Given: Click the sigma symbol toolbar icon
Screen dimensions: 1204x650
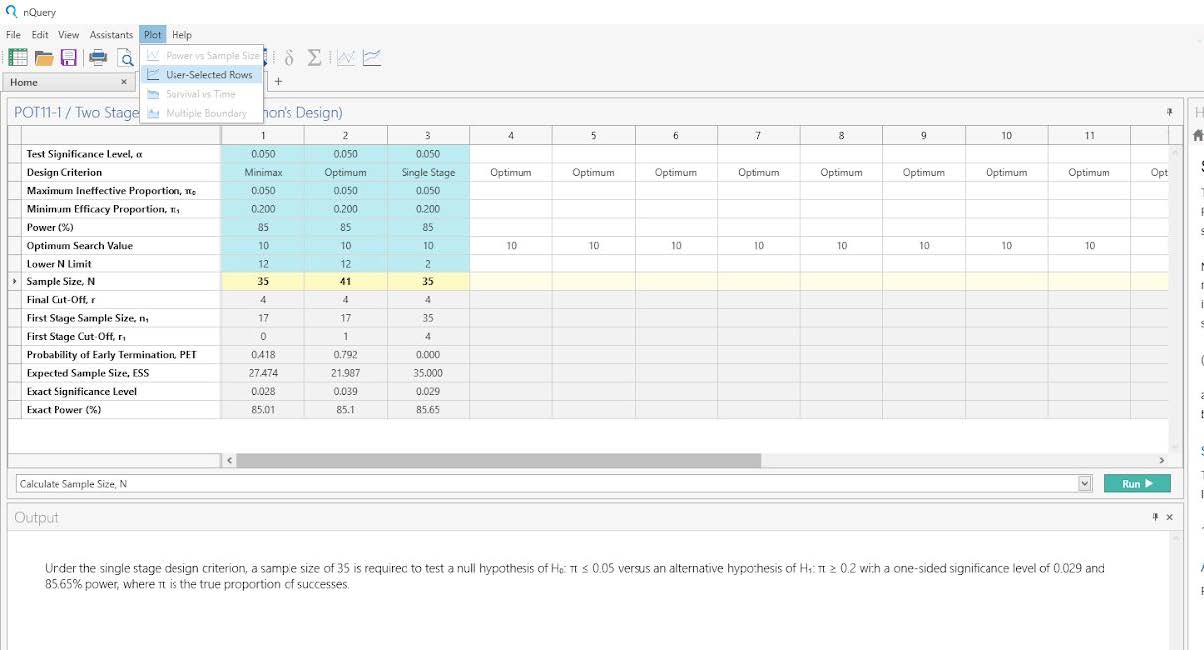Looking at the screenshot, I should pyautogui.click(x=314, y=57).
